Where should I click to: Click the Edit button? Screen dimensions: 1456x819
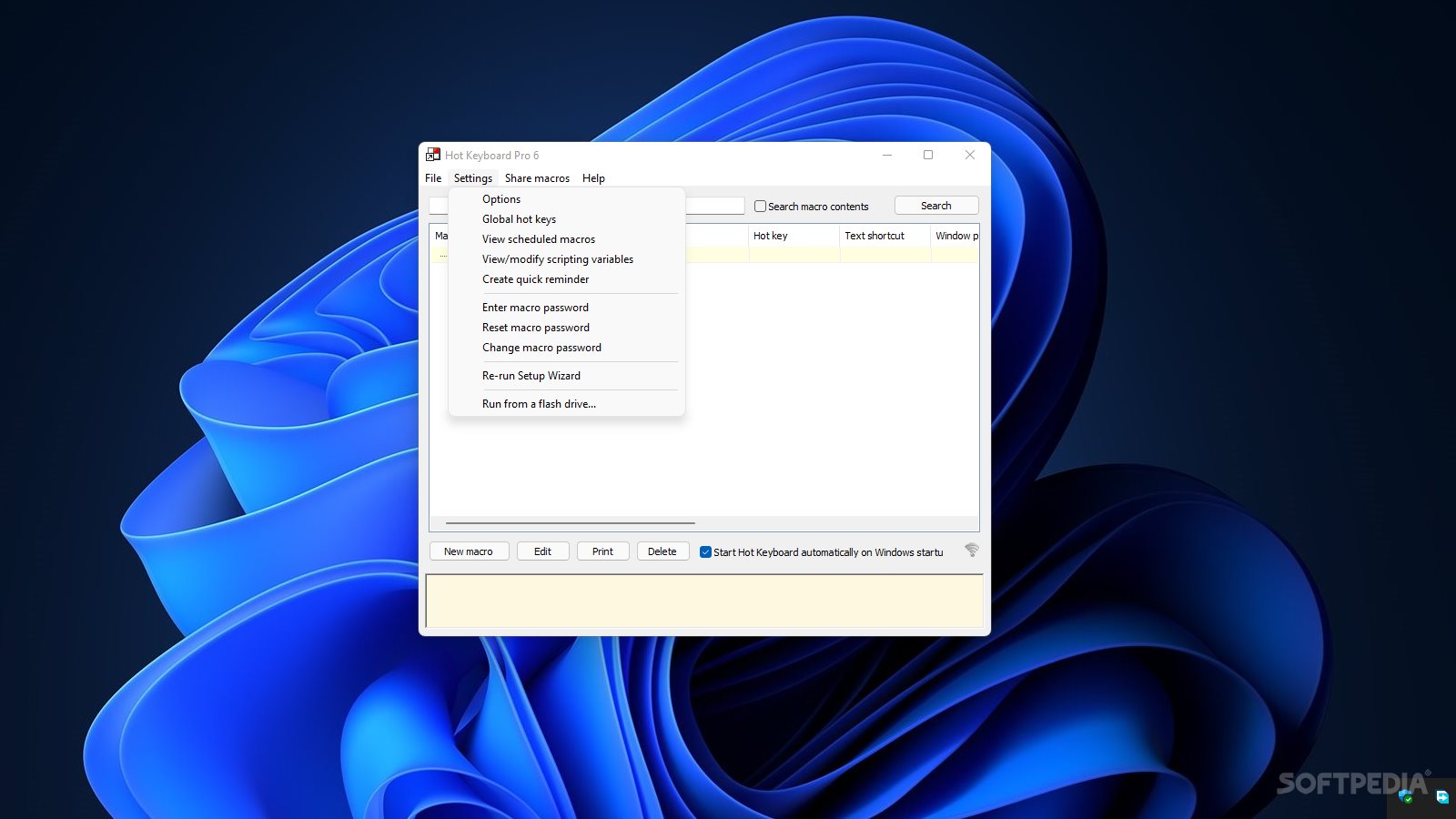pos(542,551)
